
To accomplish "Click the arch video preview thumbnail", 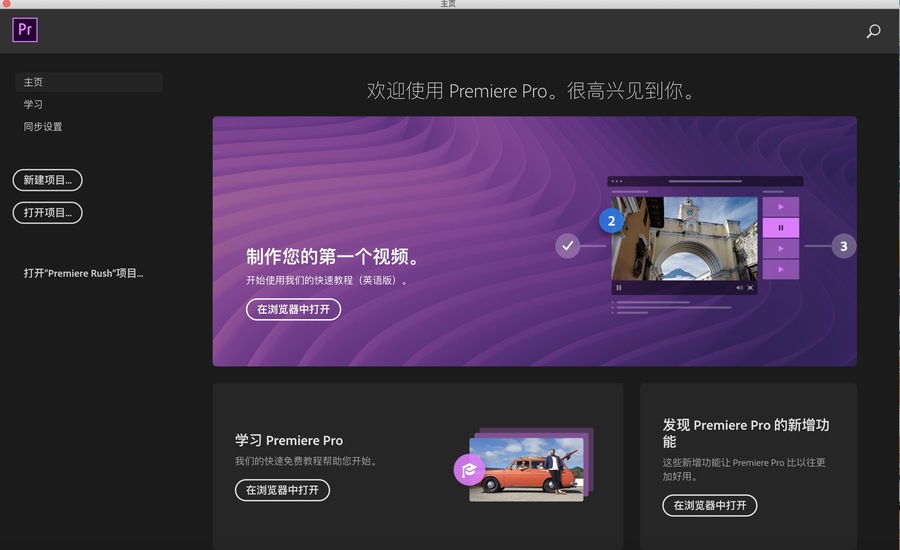I will point(684,239).
